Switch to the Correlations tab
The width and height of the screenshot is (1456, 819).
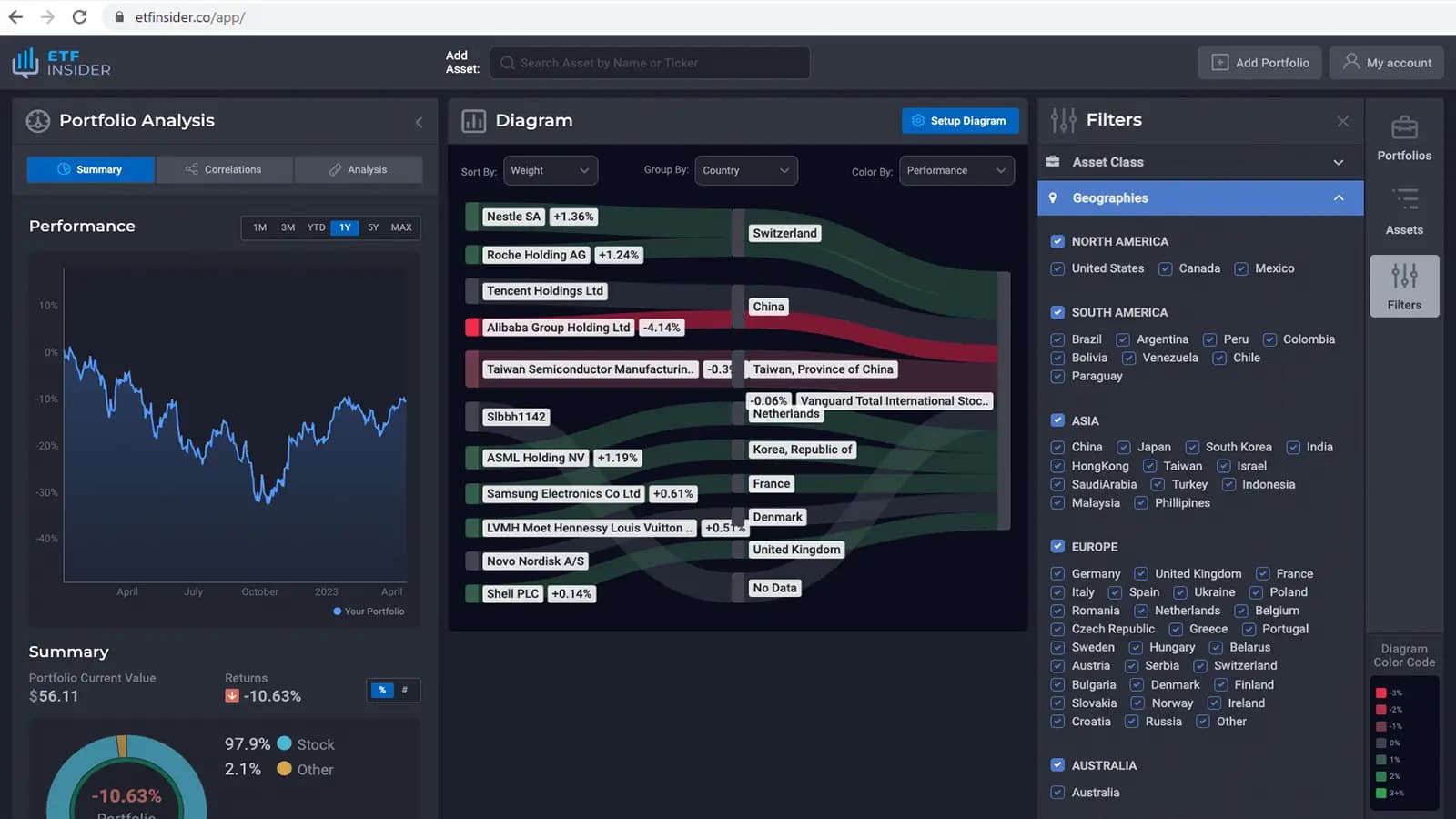(224, 169)
